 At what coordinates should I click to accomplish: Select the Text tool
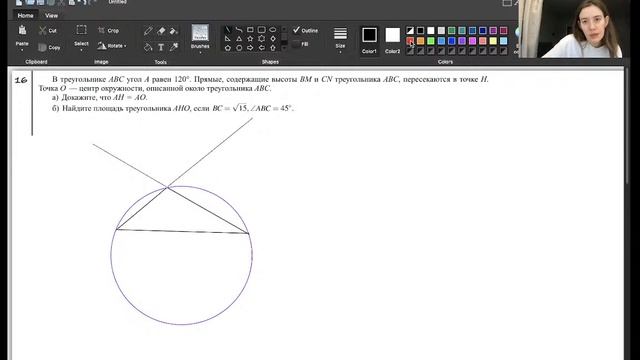(x=161, y=47)
